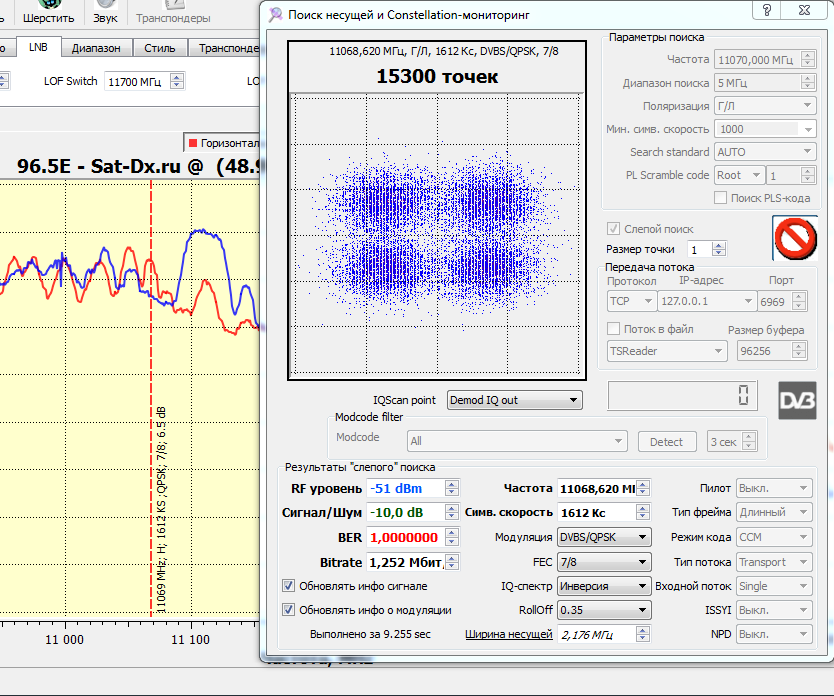Uncheck Обновлять инфо сигнале
Viewport: 834px width, 696px height.
coord(288,586)
